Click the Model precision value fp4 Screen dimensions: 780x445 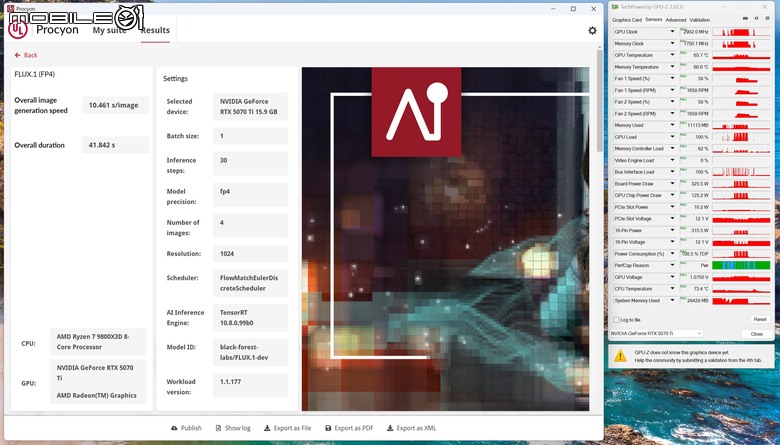click(x=250, y=194)
